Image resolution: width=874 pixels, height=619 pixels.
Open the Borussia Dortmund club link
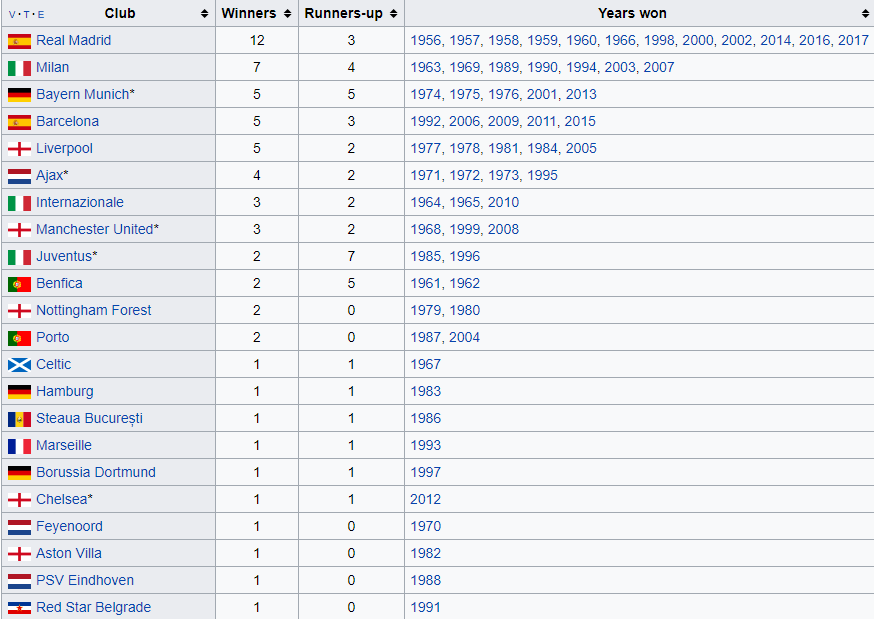[96, 472]
